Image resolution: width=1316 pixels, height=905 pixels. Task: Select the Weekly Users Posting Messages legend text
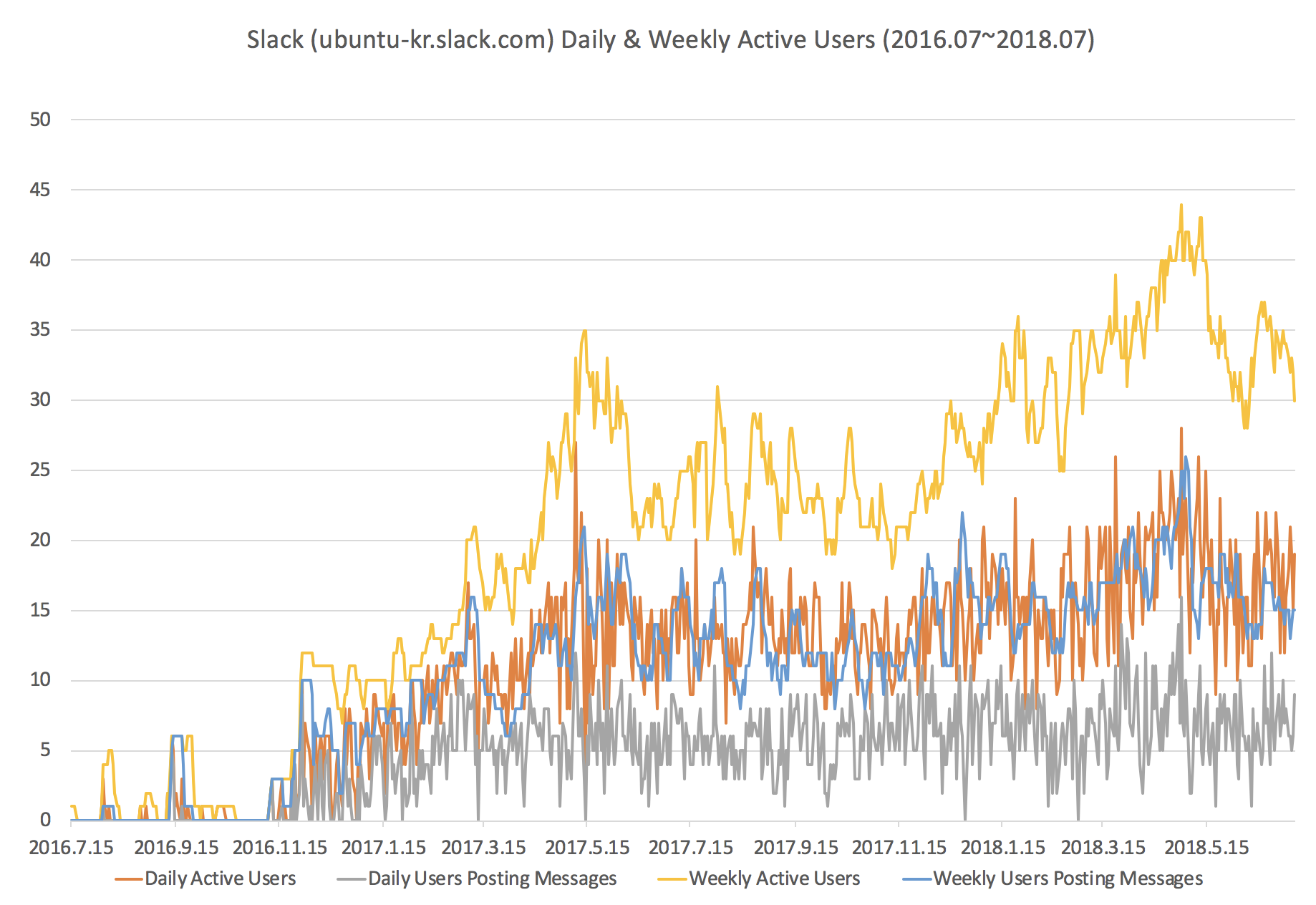pos(1070,879)
